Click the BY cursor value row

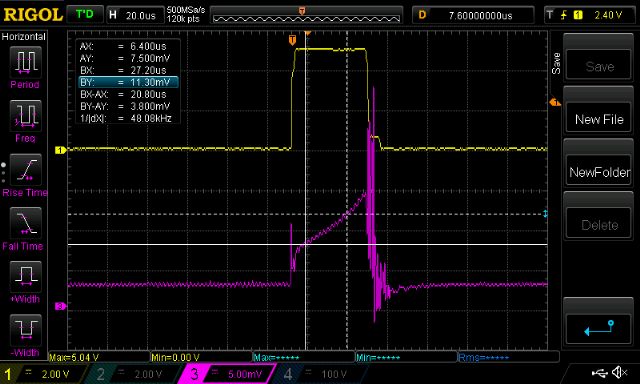pyautogui.click(x=128, y=82)
